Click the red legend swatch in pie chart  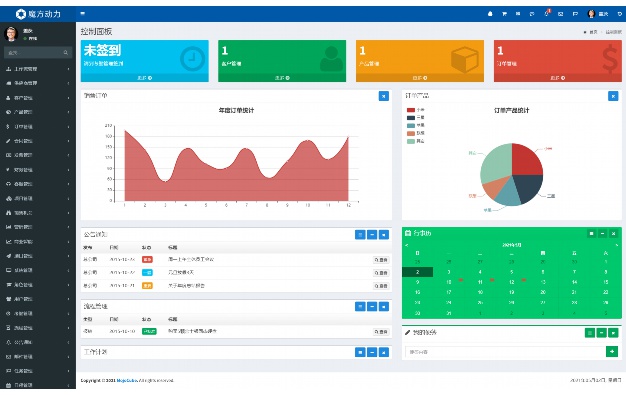click(411, 110)
